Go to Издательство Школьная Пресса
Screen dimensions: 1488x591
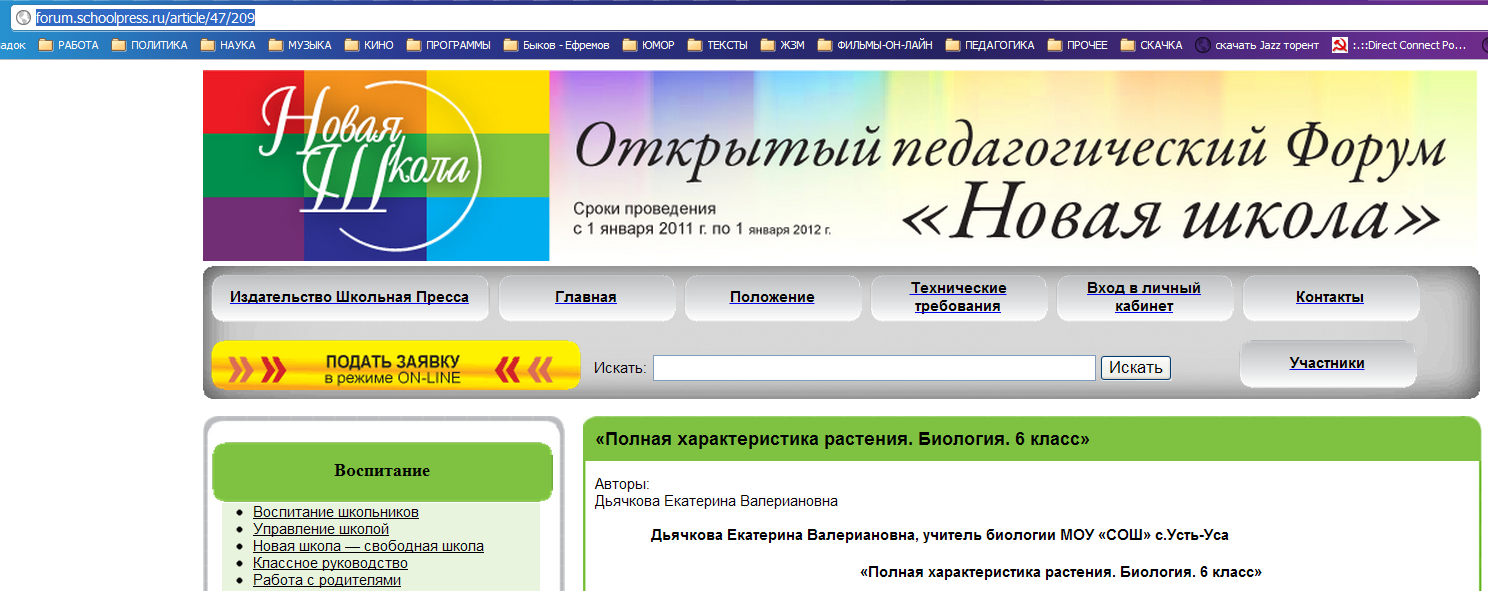coord(349,297)
